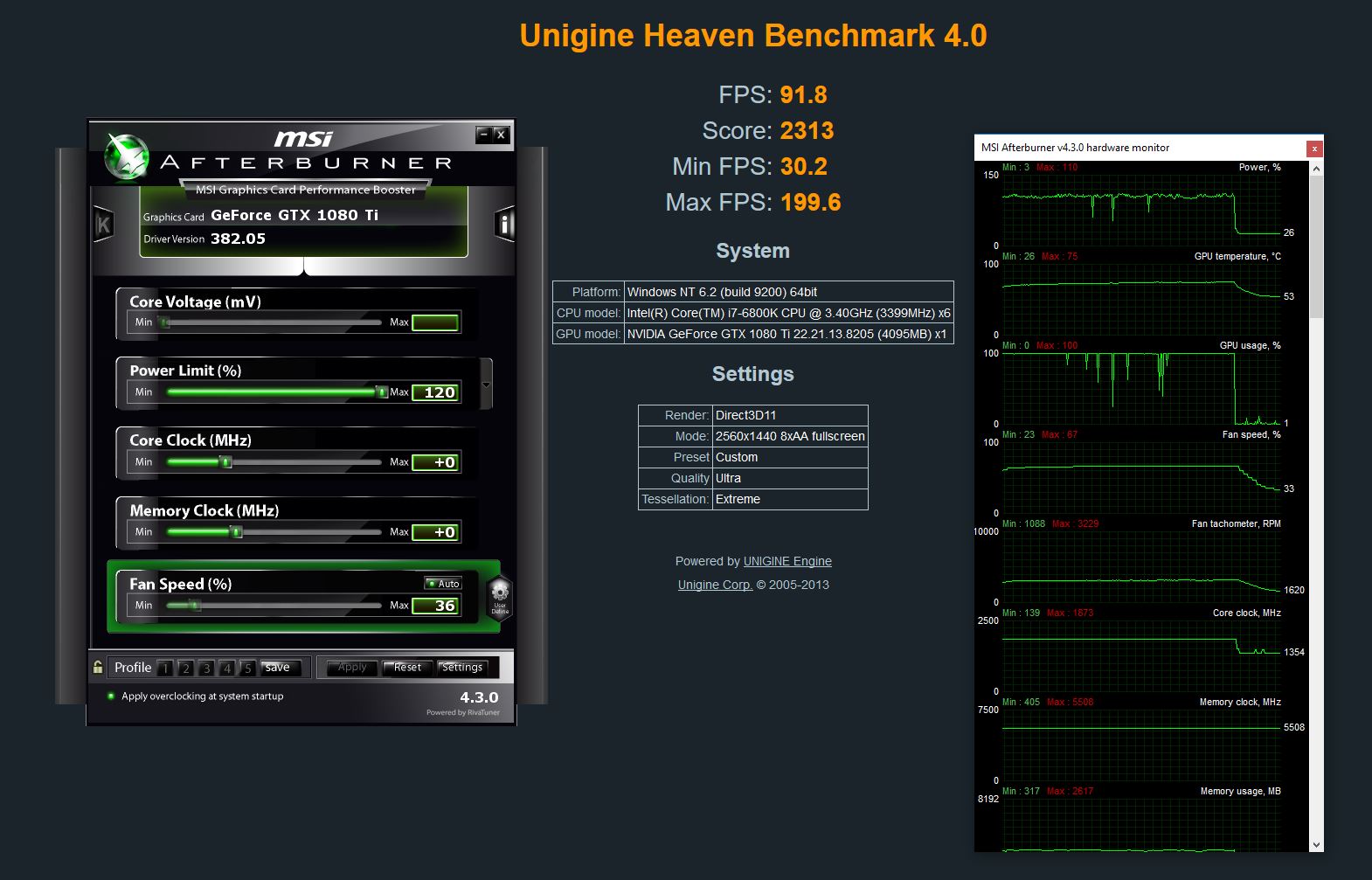Click the 'Ultra' quality cell
The image size is (1372, 880).
pos(790,478)
